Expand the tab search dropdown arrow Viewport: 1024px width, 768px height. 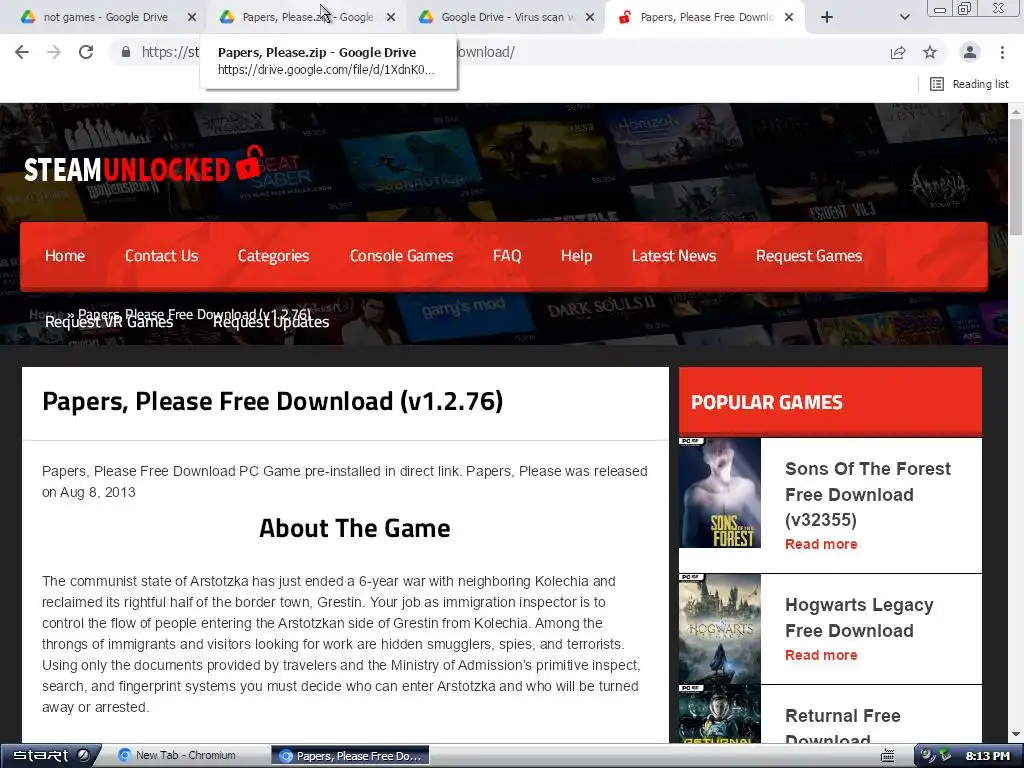click(x=904, y=18)
